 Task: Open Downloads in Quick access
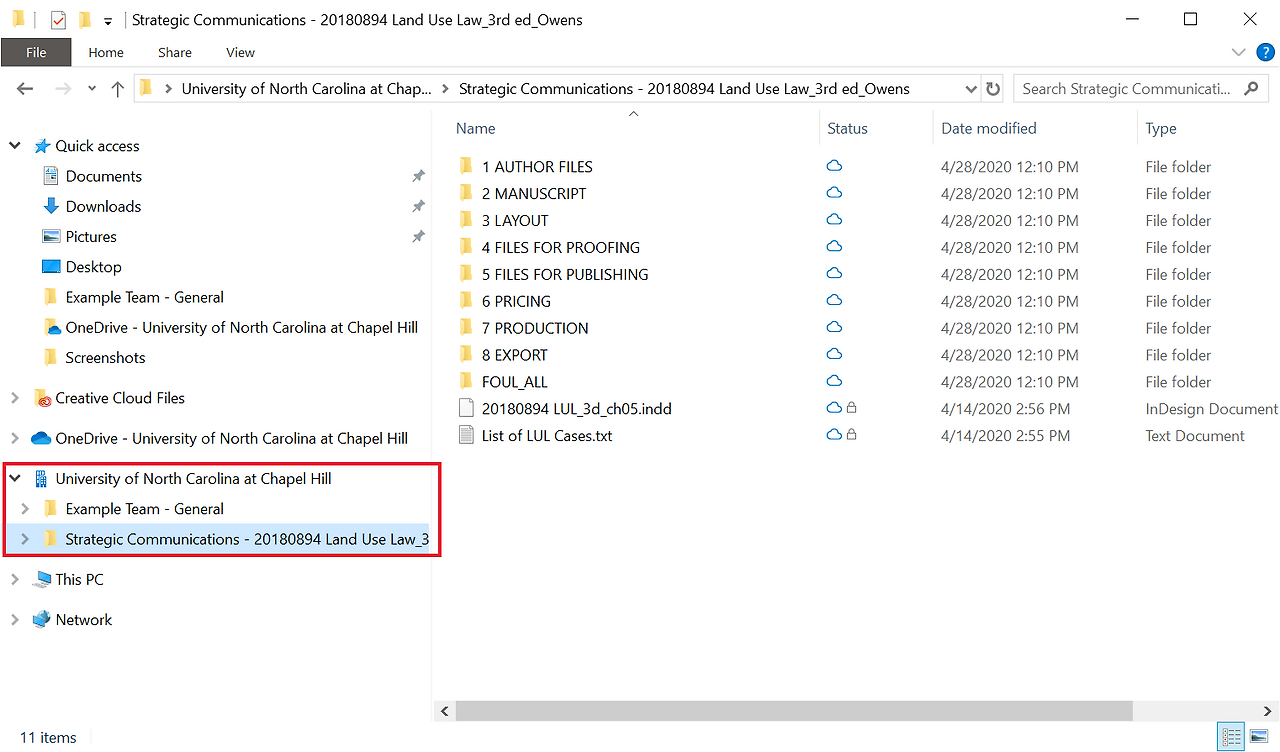103,206
